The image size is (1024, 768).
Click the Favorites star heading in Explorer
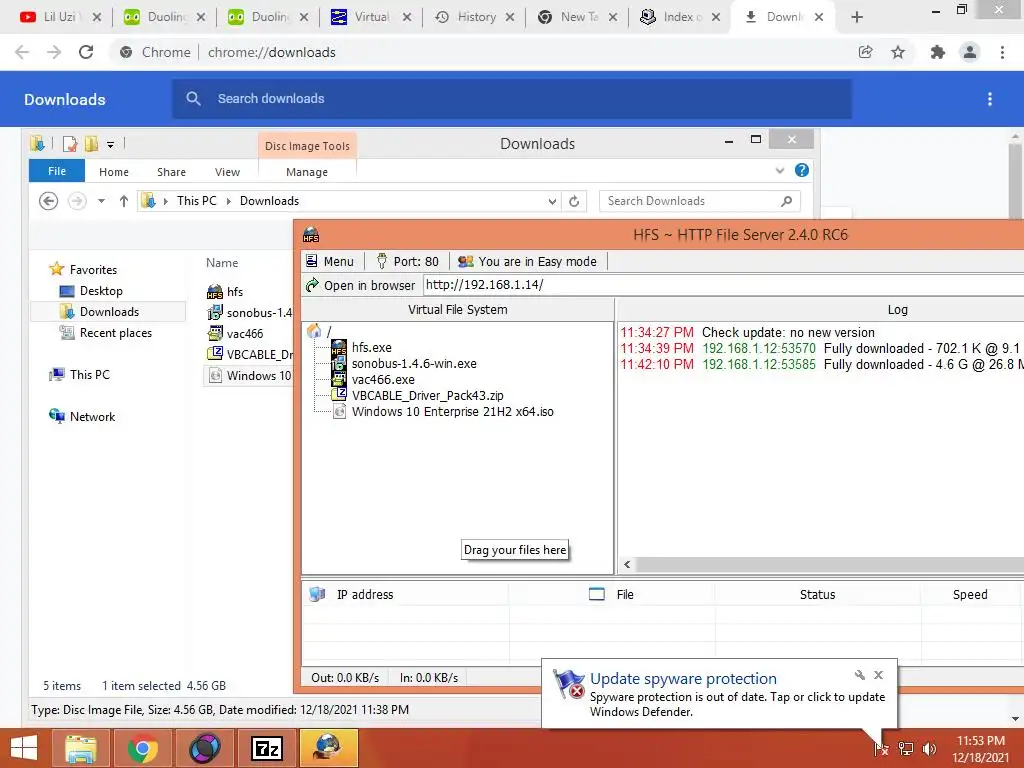(x=83, y=269)
